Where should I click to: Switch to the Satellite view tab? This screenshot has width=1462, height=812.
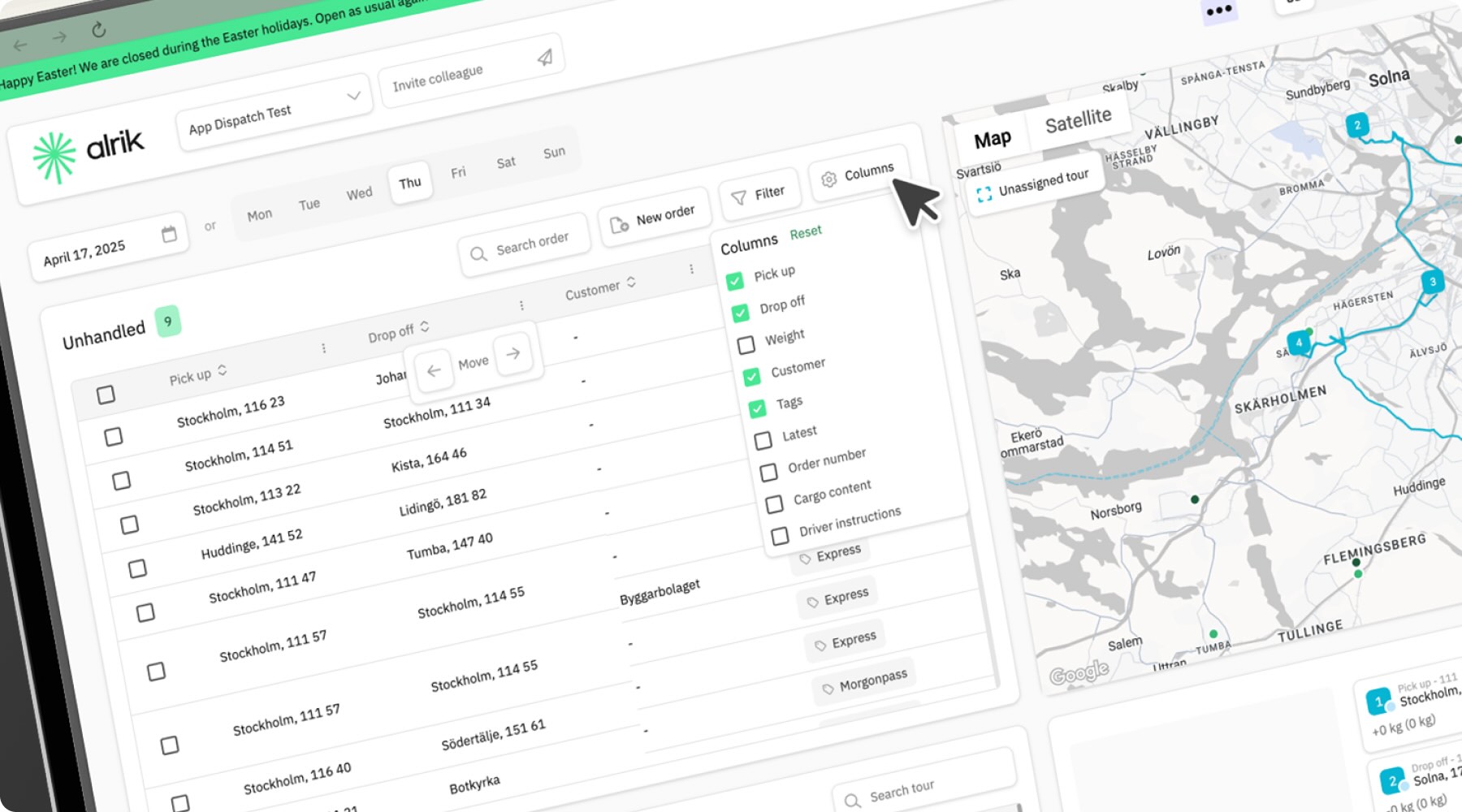1078,121
